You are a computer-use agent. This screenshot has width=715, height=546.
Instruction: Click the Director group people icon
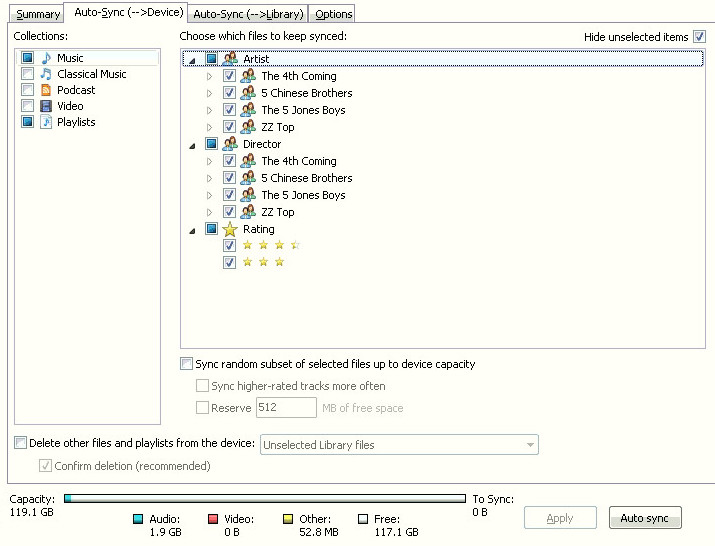click(230, 144)
